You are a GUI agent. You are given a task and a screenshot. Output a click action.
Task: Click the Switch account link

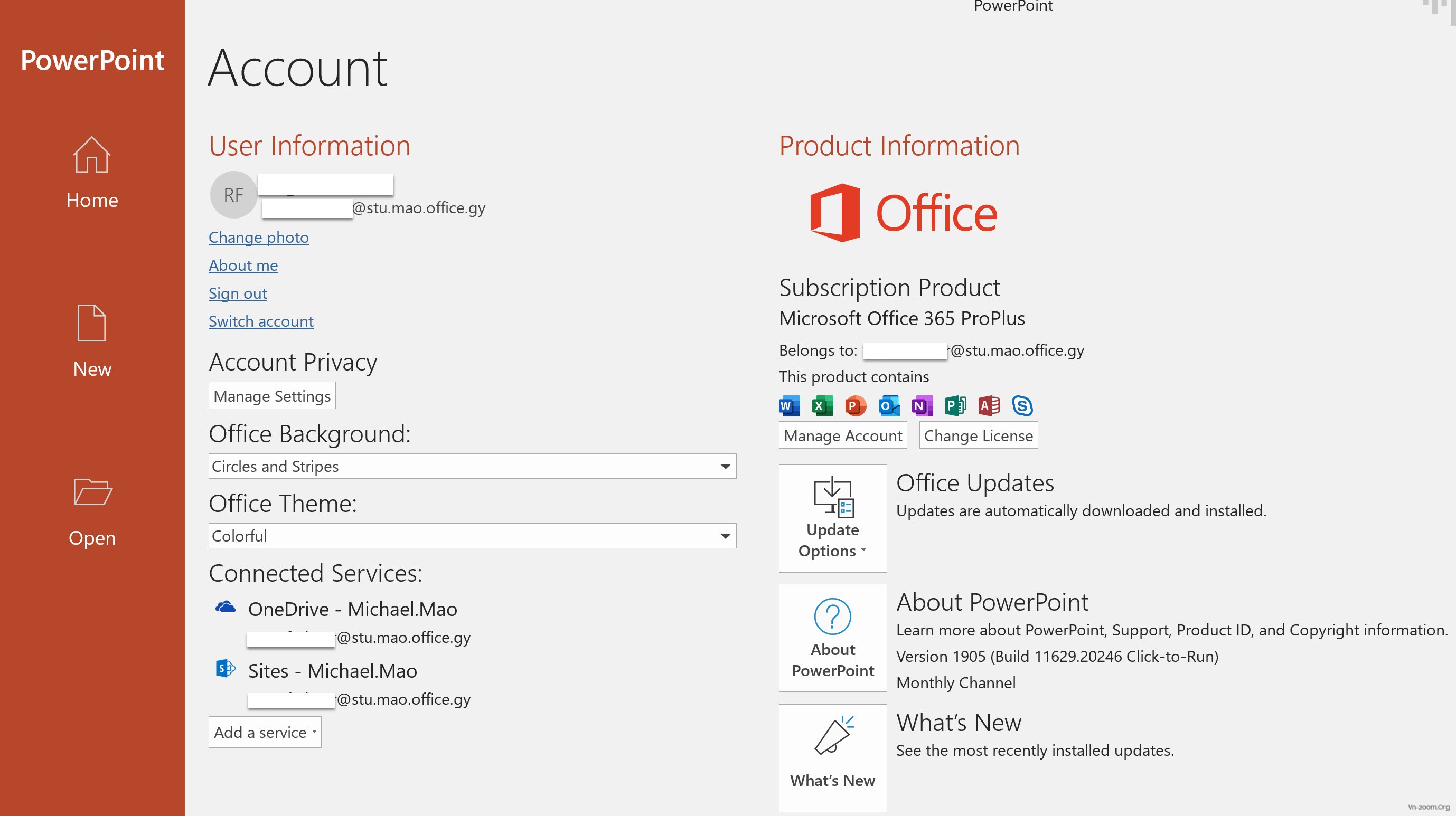pyautogui.click(x=260, y=320)
